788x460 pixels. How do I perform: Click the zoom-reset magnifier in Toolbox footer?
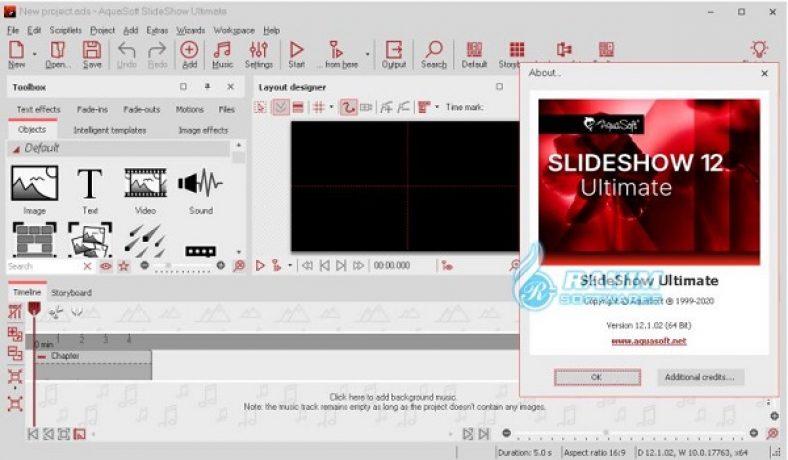(239, 265)
